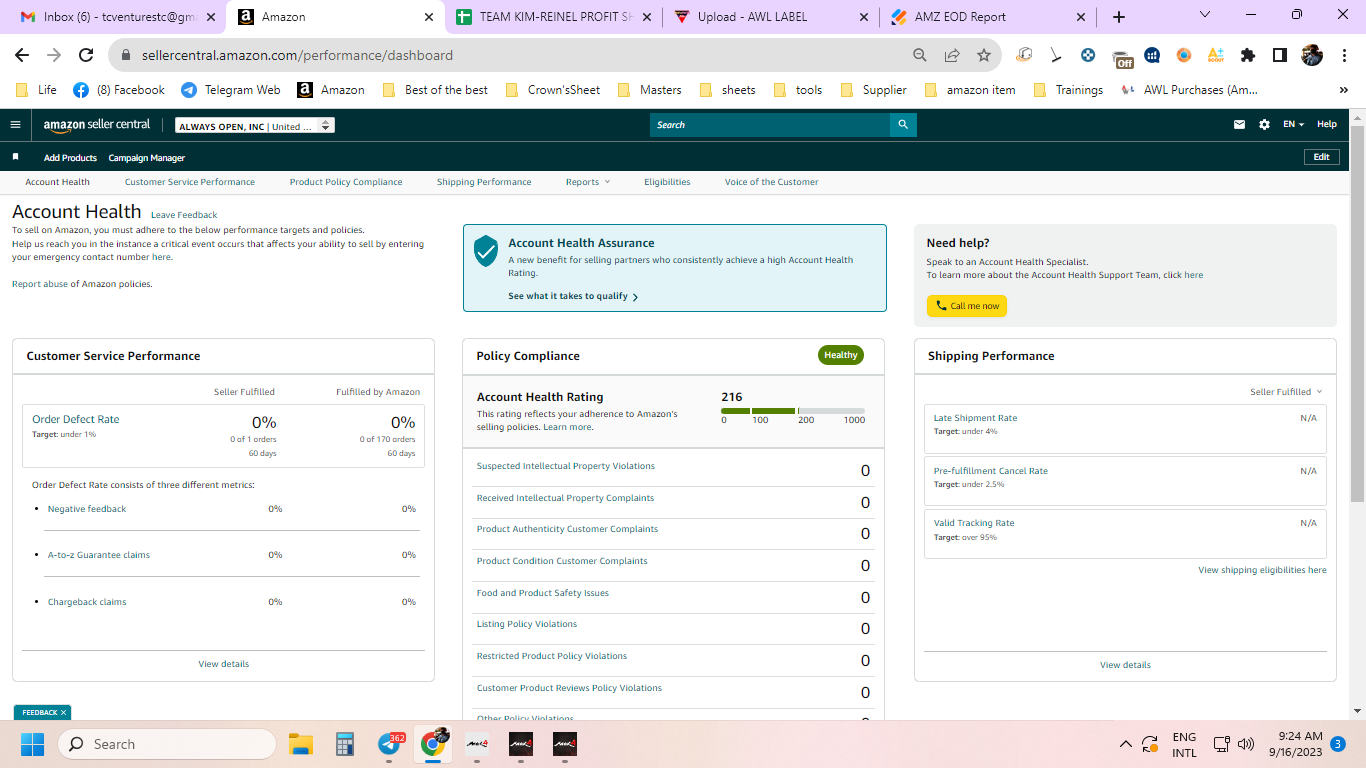View site information via the lock icon
1366x768 pixels.
(x=126, y=55)
